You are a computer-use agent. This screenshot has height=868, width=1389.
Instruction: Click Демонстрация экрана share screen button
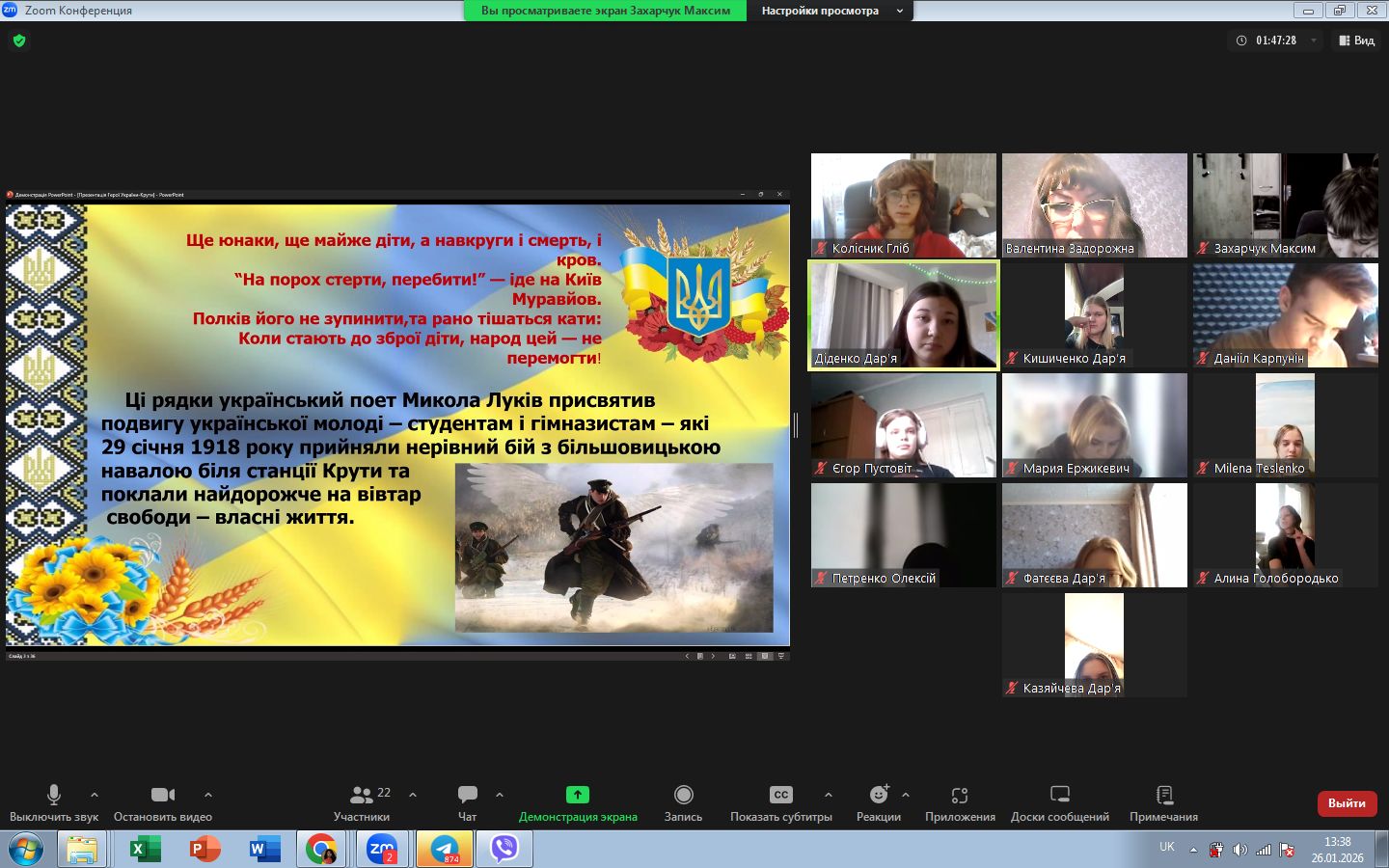578,801
